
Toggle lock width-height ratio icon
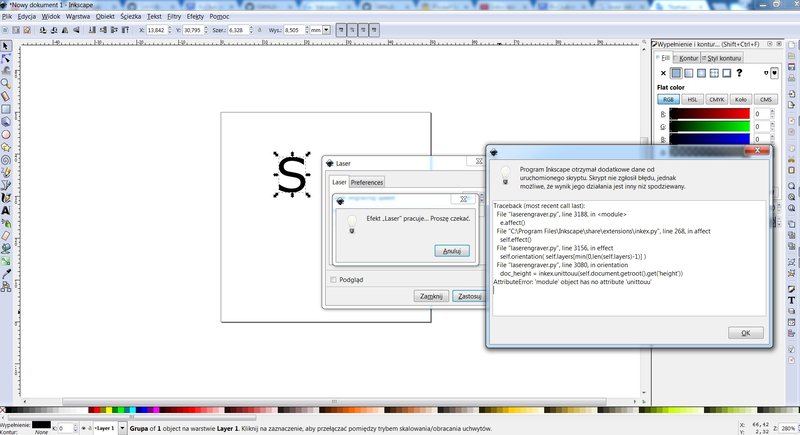(260, 30)
